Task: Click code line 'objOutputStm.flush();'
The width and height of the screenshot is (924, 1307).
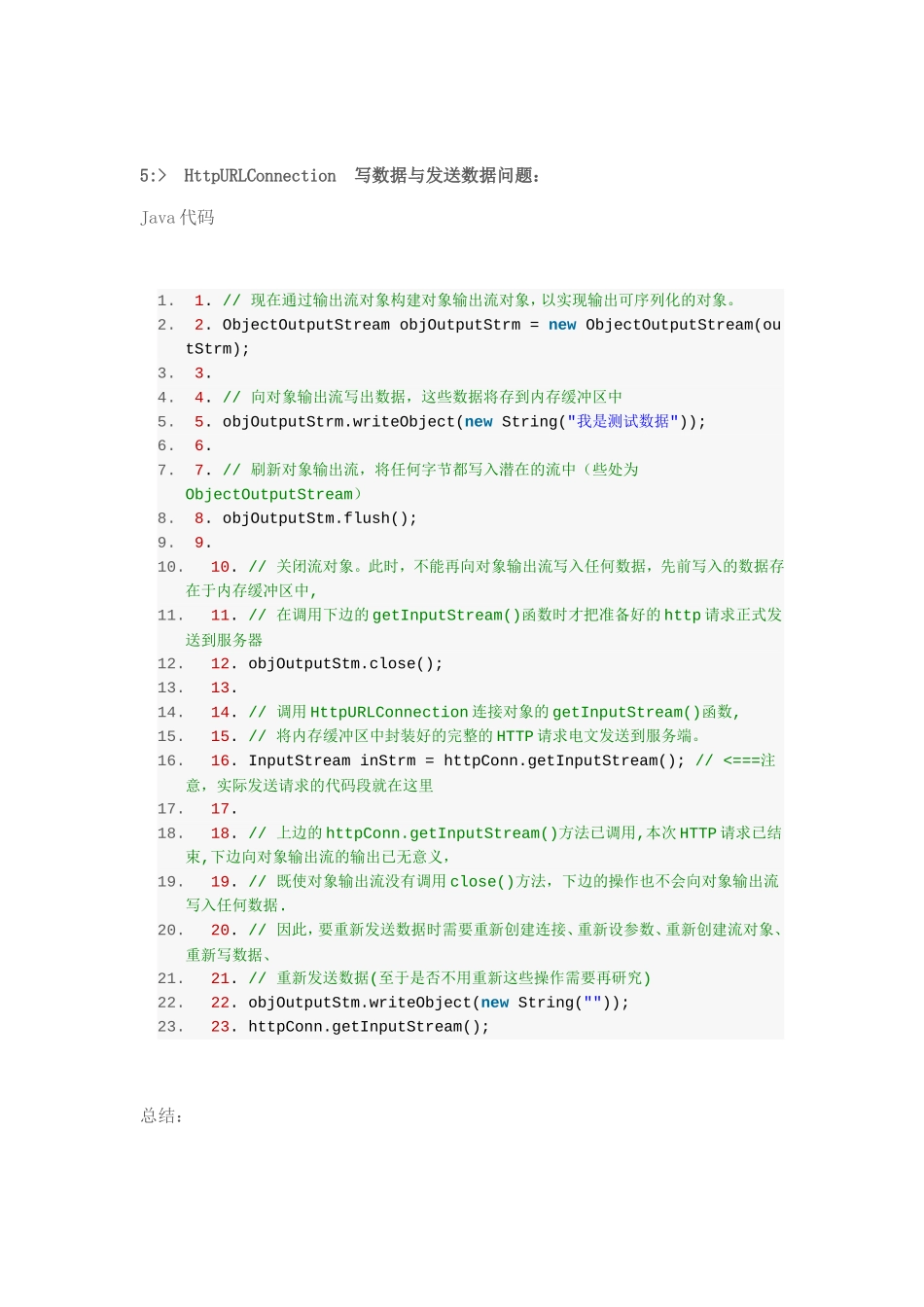Action: coord(320,518)
